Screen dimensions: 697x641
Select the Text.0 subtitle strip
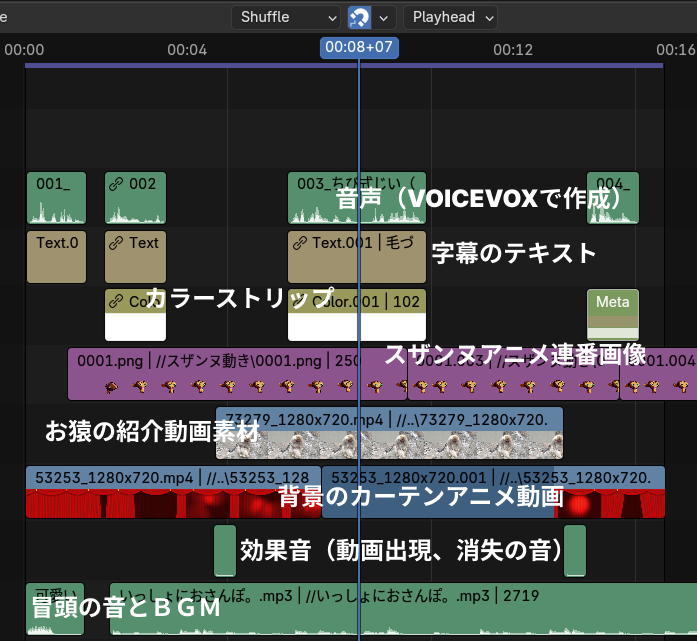(x=56, y=257)
